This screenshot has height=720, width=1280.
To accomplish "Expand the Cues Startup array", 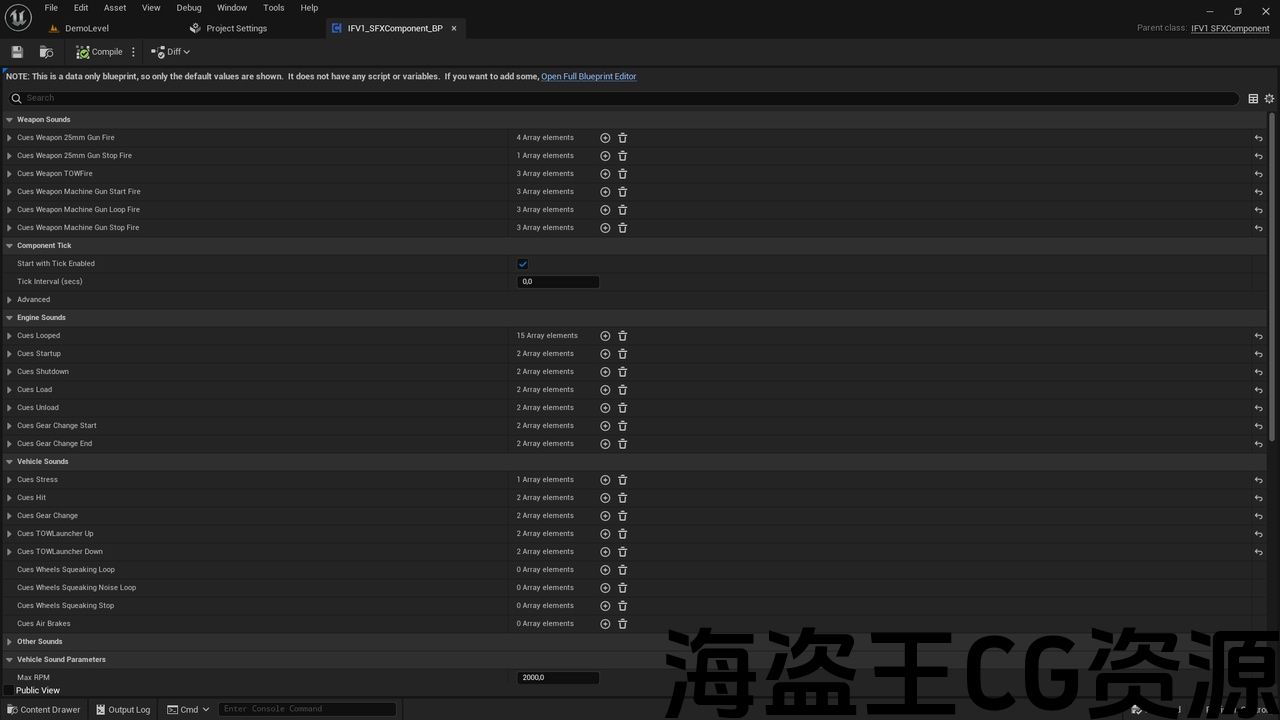I will (x=10, y=354).
